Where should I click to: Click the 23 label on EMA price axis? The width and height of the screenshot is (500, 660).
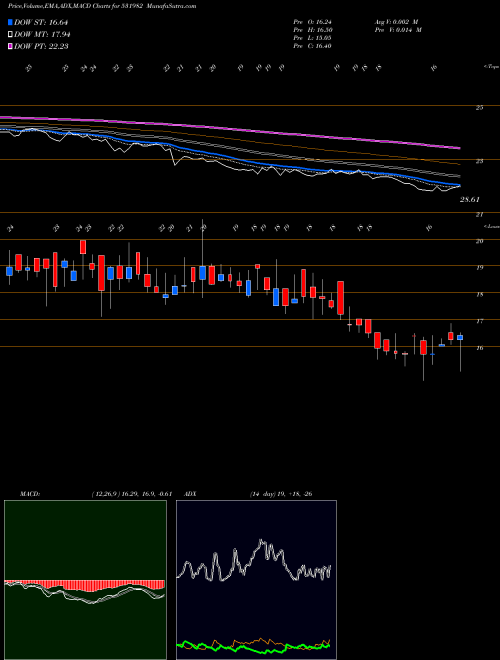coord(479,161)
